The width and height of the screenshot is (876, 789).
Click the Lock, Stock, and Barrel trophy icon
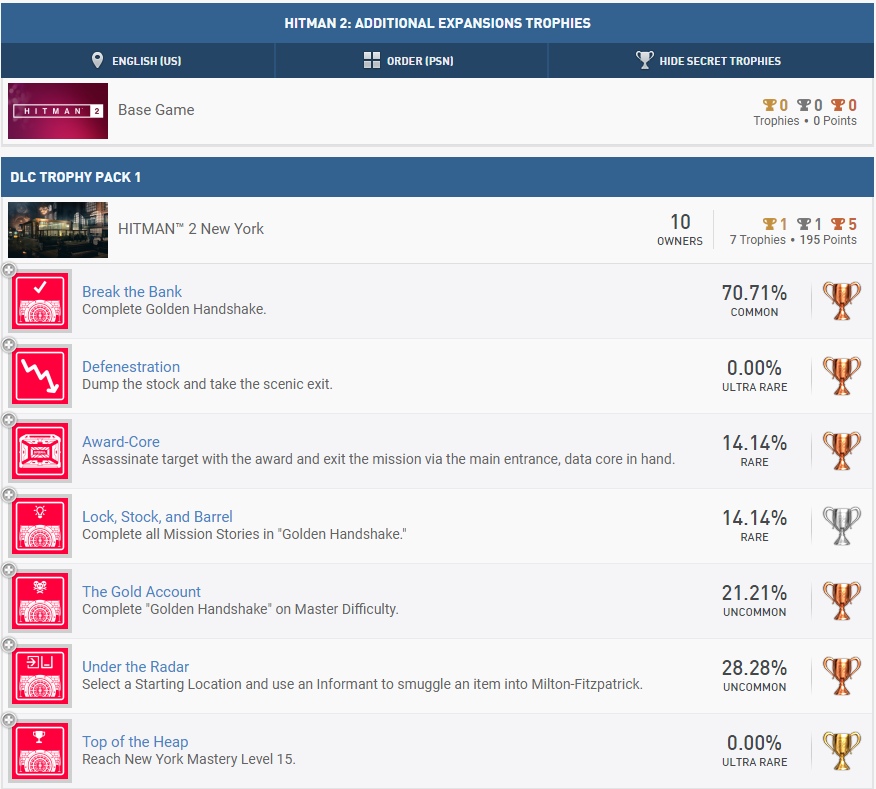tap(40, 526)
